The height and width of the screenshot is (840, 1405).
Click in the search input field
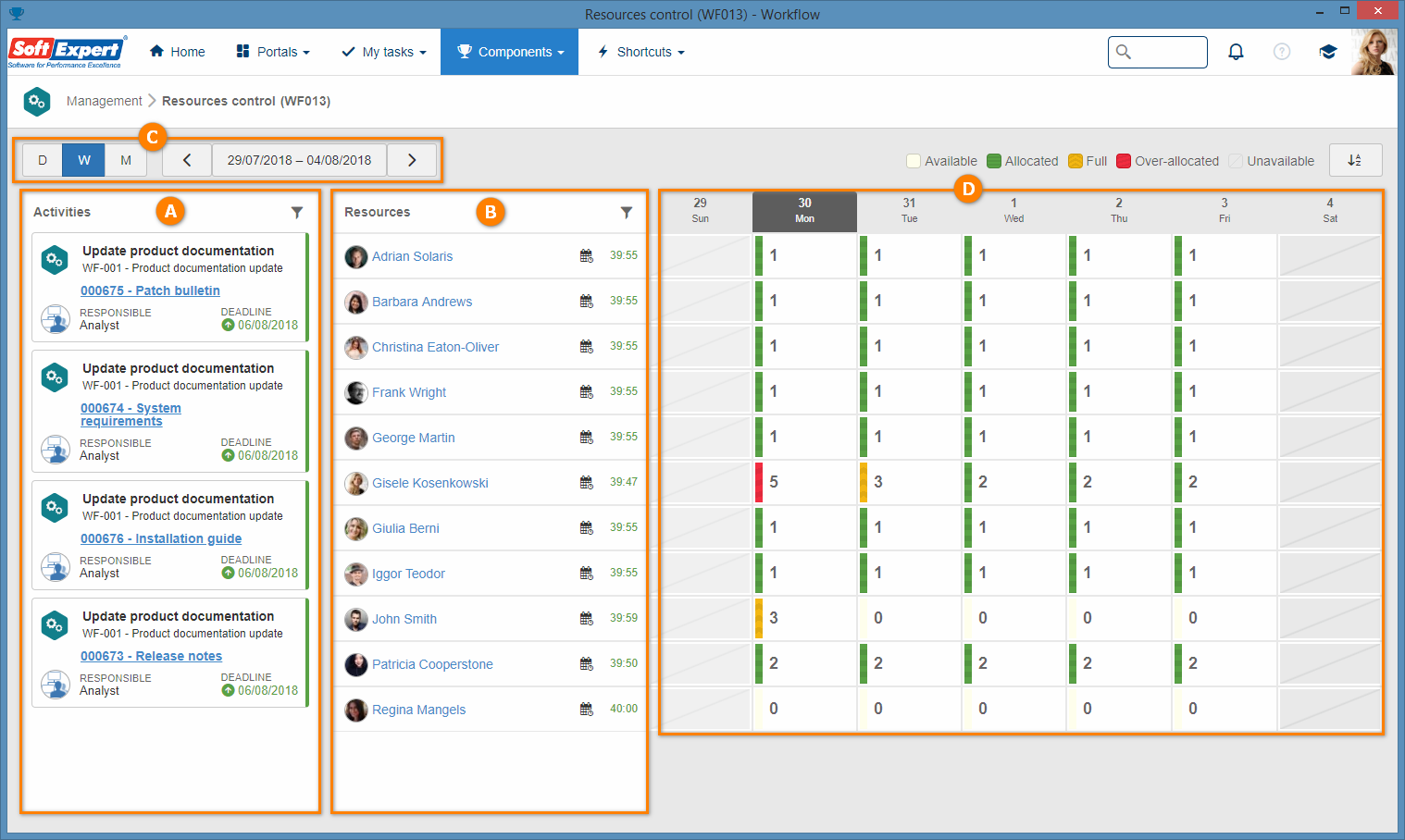tap(1157, 52)
